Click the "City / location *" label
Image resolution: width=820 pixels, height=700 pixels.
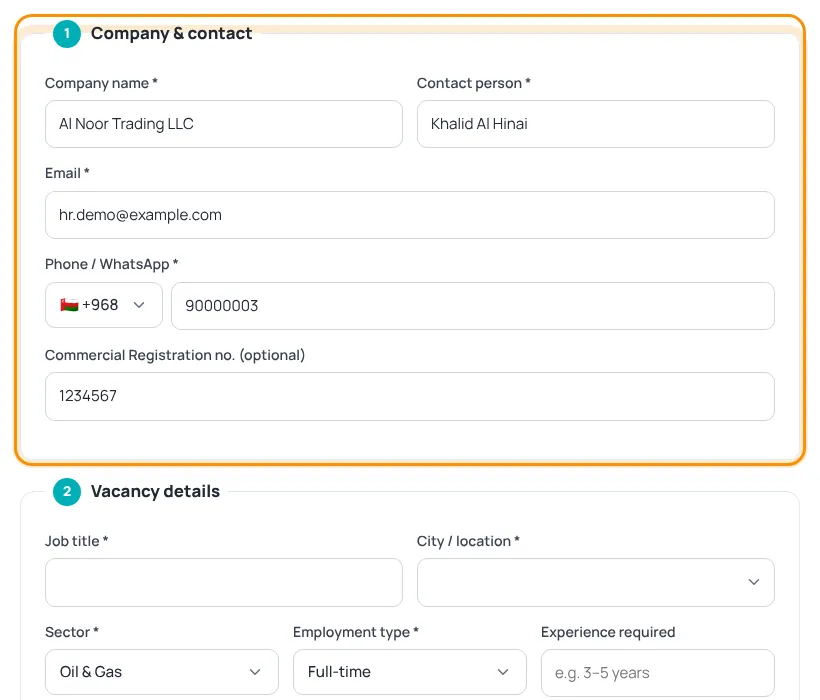point(468,541)
